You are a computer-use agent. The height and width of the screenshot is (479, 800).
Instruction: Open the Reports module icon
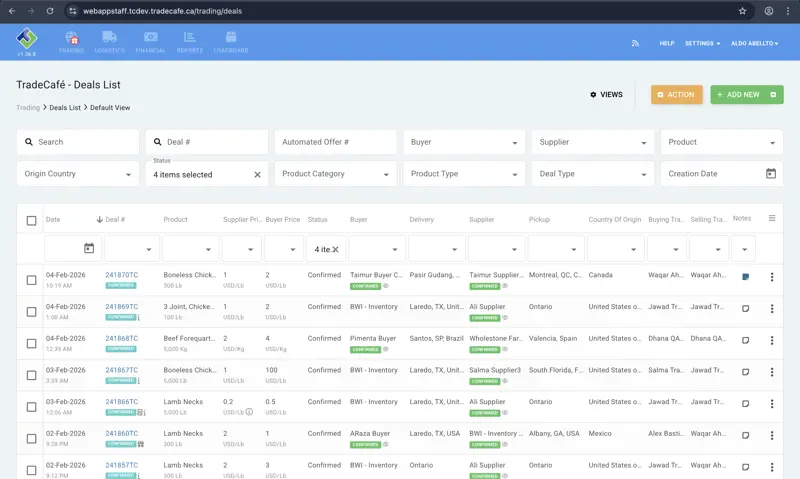pos(189,37)
